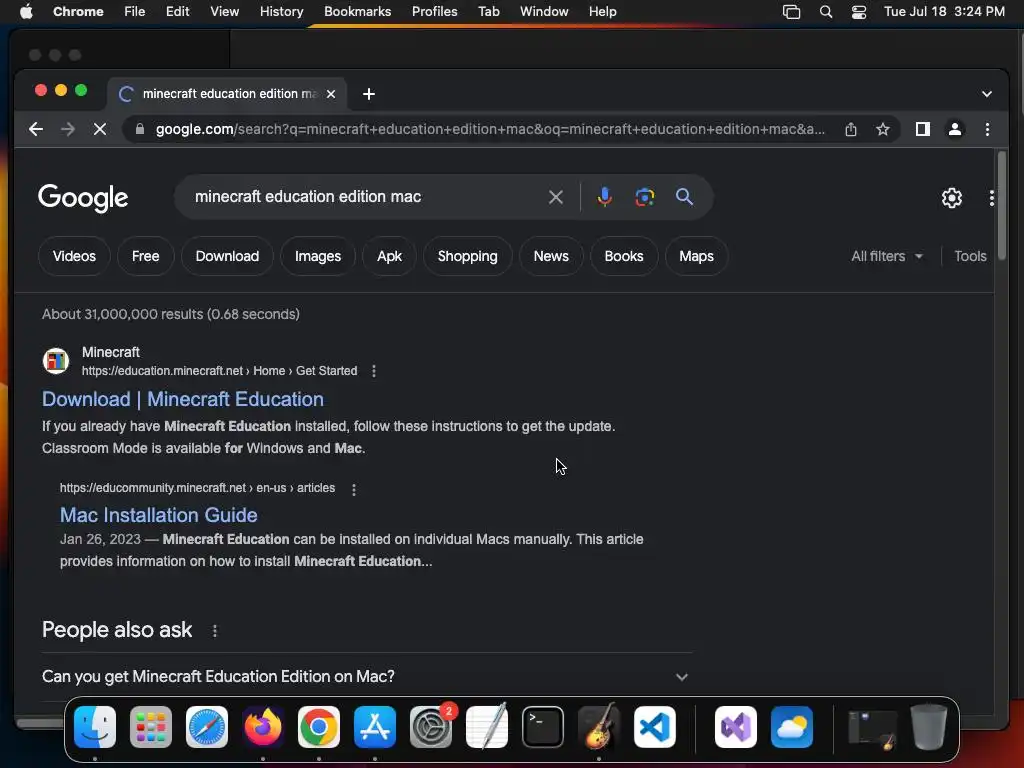Click the address bar URL

(x=490, y=129)
